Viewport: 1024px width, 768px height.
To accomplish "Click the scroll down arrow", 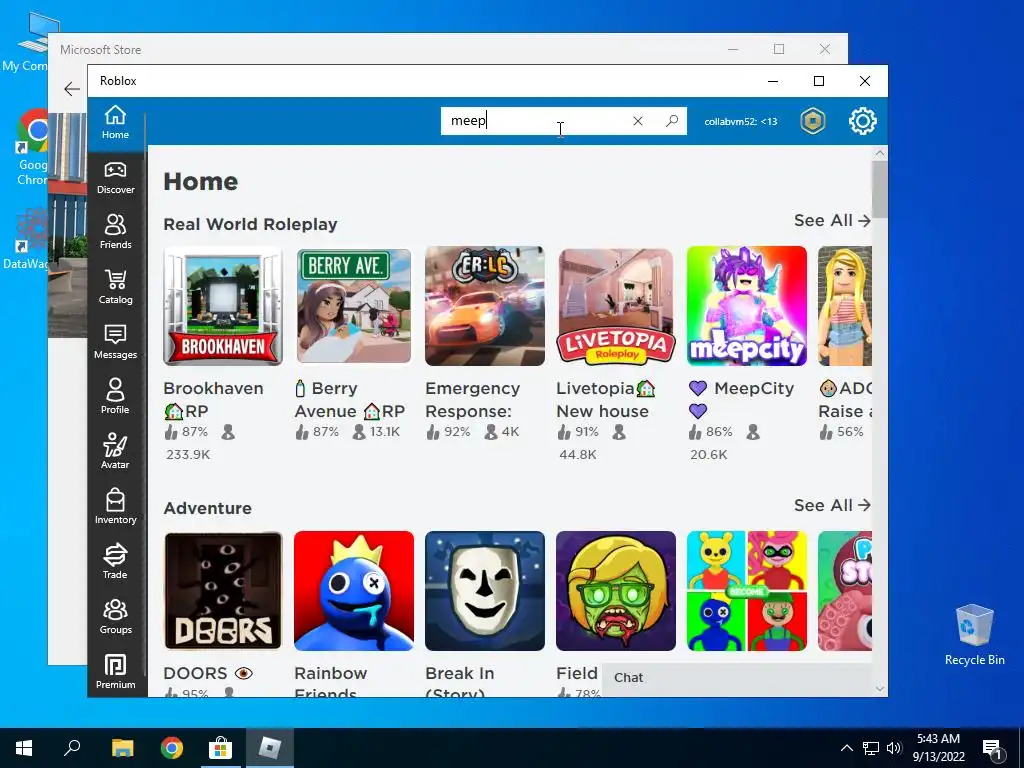I will point(880,688).
